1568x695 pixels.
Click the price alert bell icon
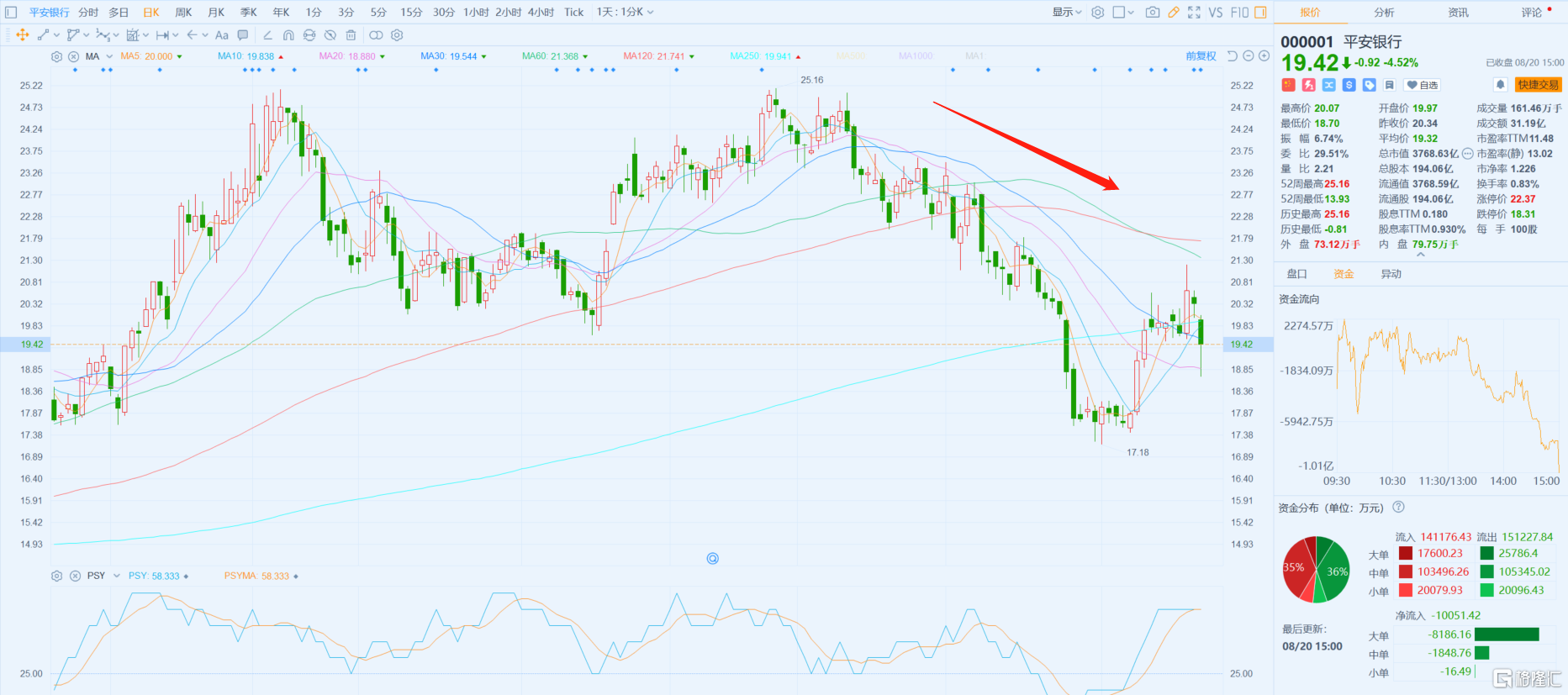coord(1500,85)
